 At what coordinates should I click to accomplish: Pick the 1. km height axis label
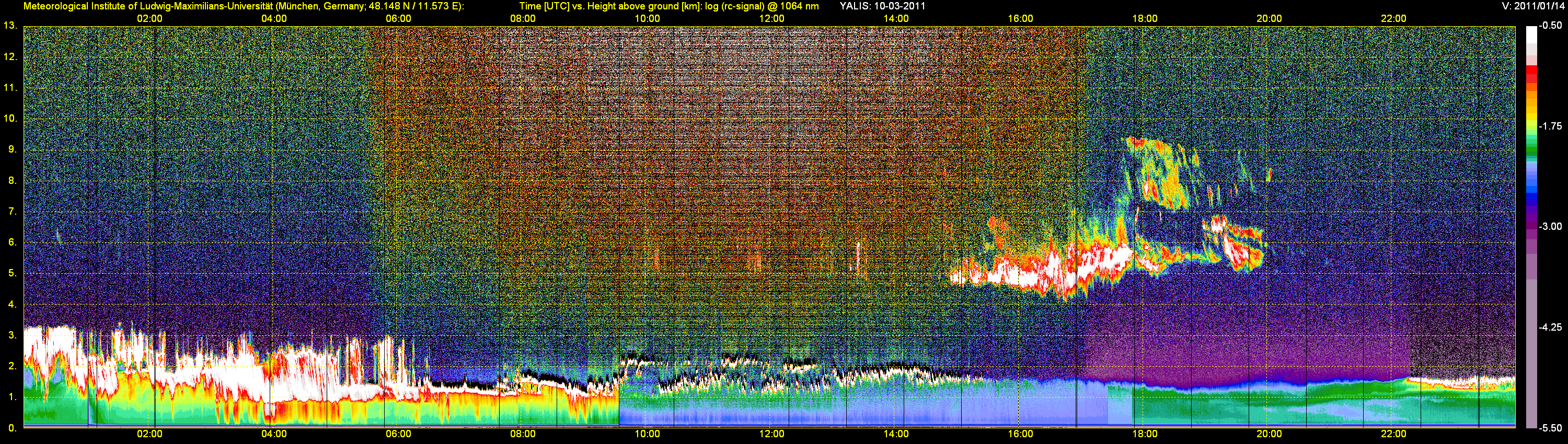[x=12, y=397]
